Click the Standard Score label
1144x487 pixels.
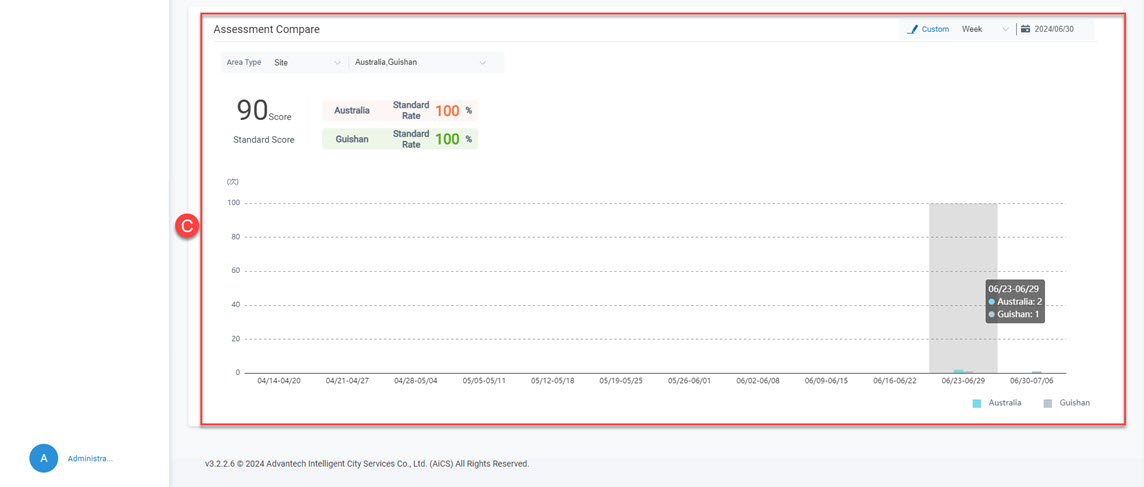(264, 139)
